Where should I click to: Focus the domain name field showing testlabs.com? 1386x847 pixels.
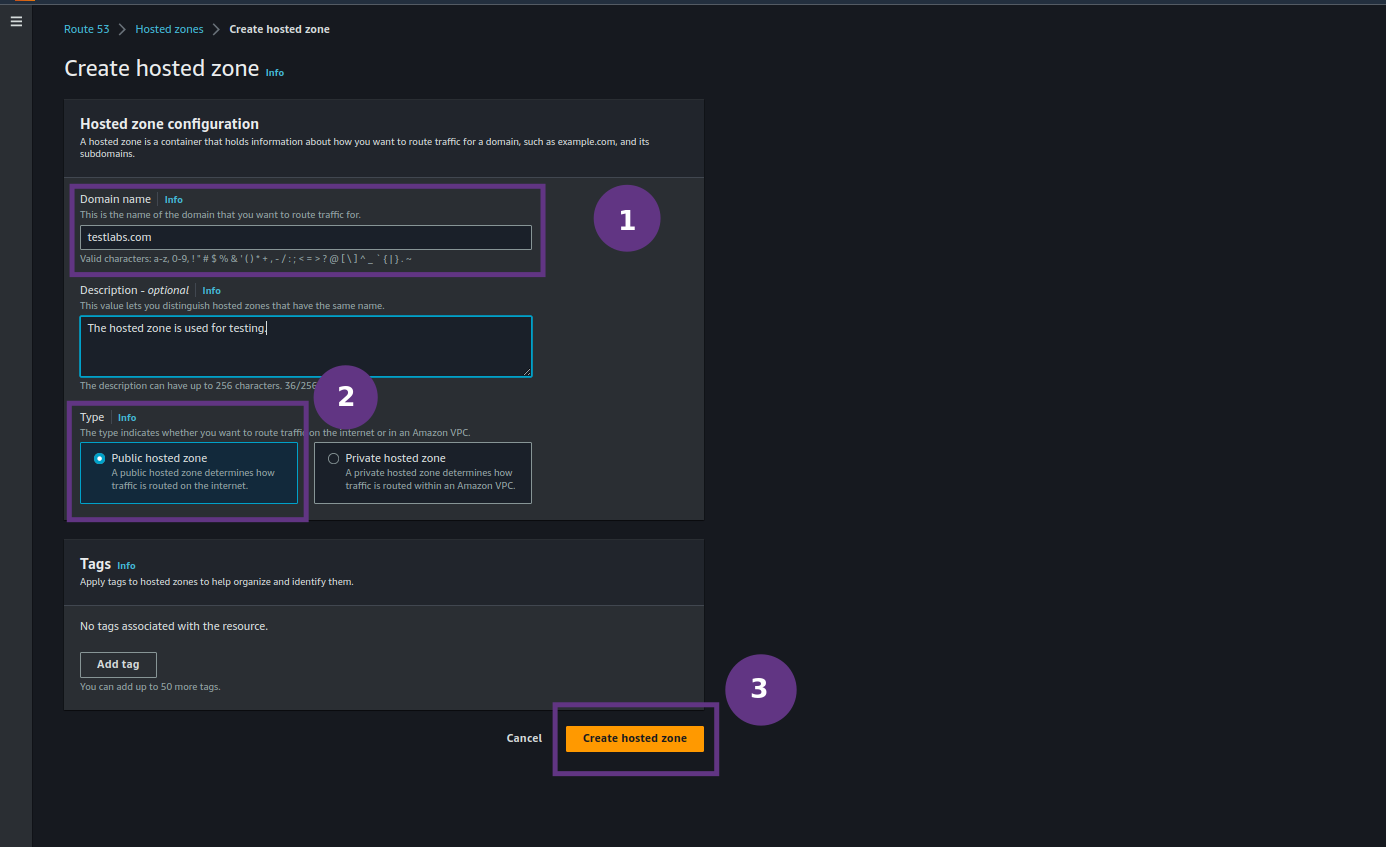click(x=305, y=237)
